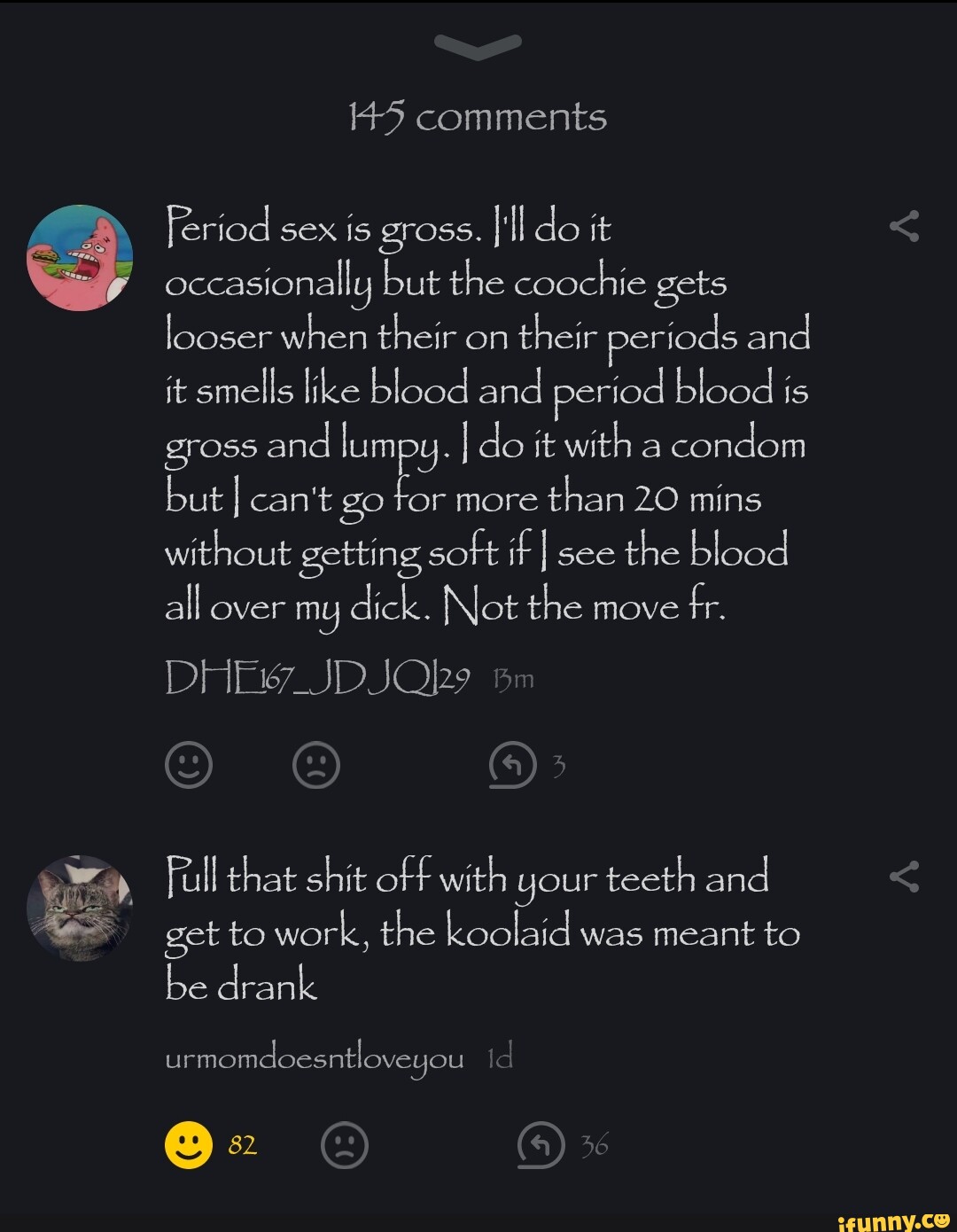Image resolution: width=957 pixels, height=1232 pixels.
Task: Share the comment by DHE167_JDJQI29
Action: [904, 228]
